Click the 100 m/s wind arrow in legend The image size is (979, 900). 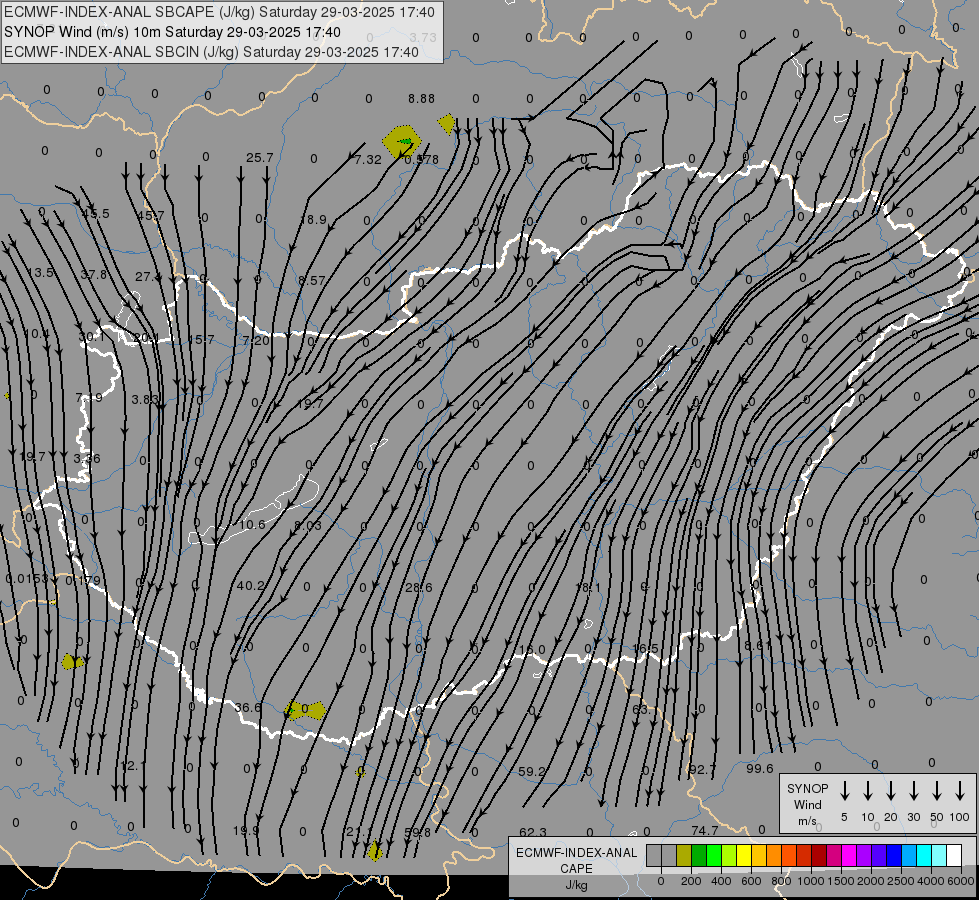point(960,790)
